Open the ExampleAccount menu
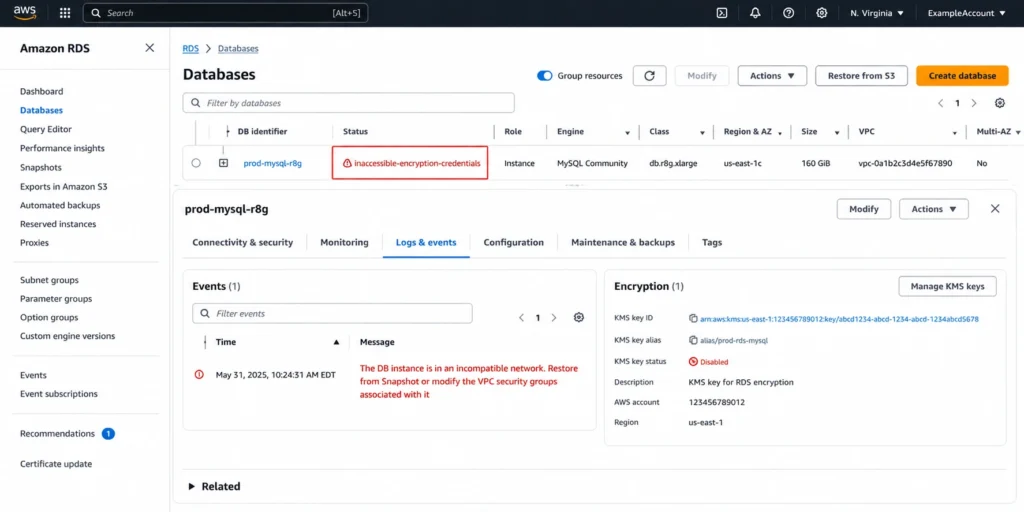Image resolution: width=1024 pixels, height=512 pixels. coord(967,13)
